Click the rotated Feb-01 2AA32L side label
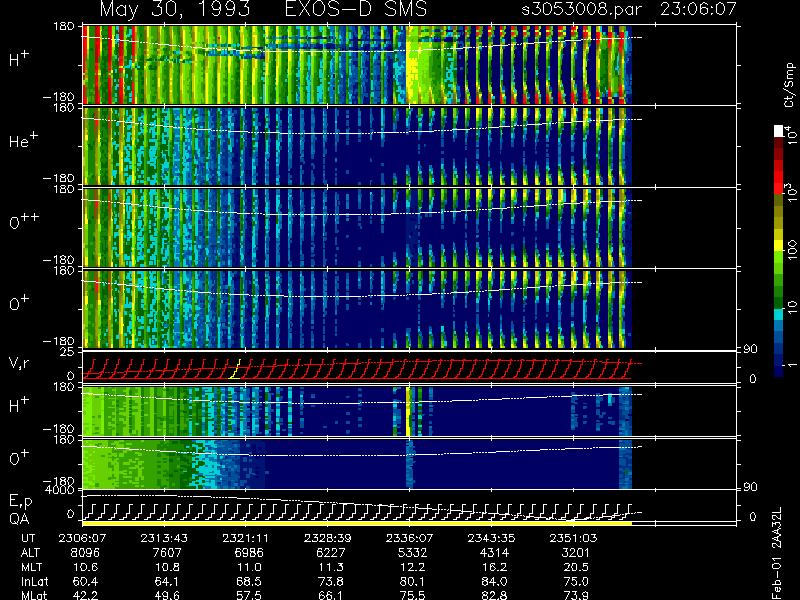800x600 pixels. [x=777, y=553]
